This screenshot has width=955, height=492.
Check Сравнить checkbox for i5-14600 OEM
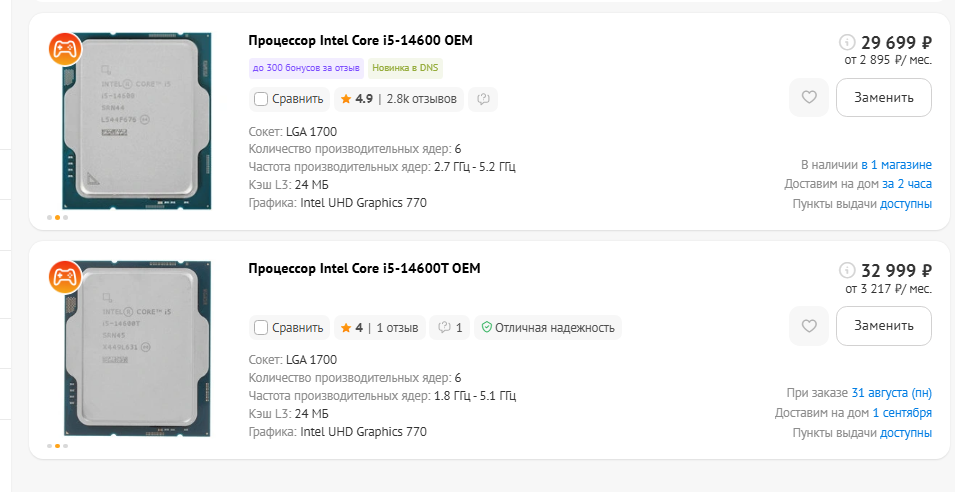(x=261, y=99)
